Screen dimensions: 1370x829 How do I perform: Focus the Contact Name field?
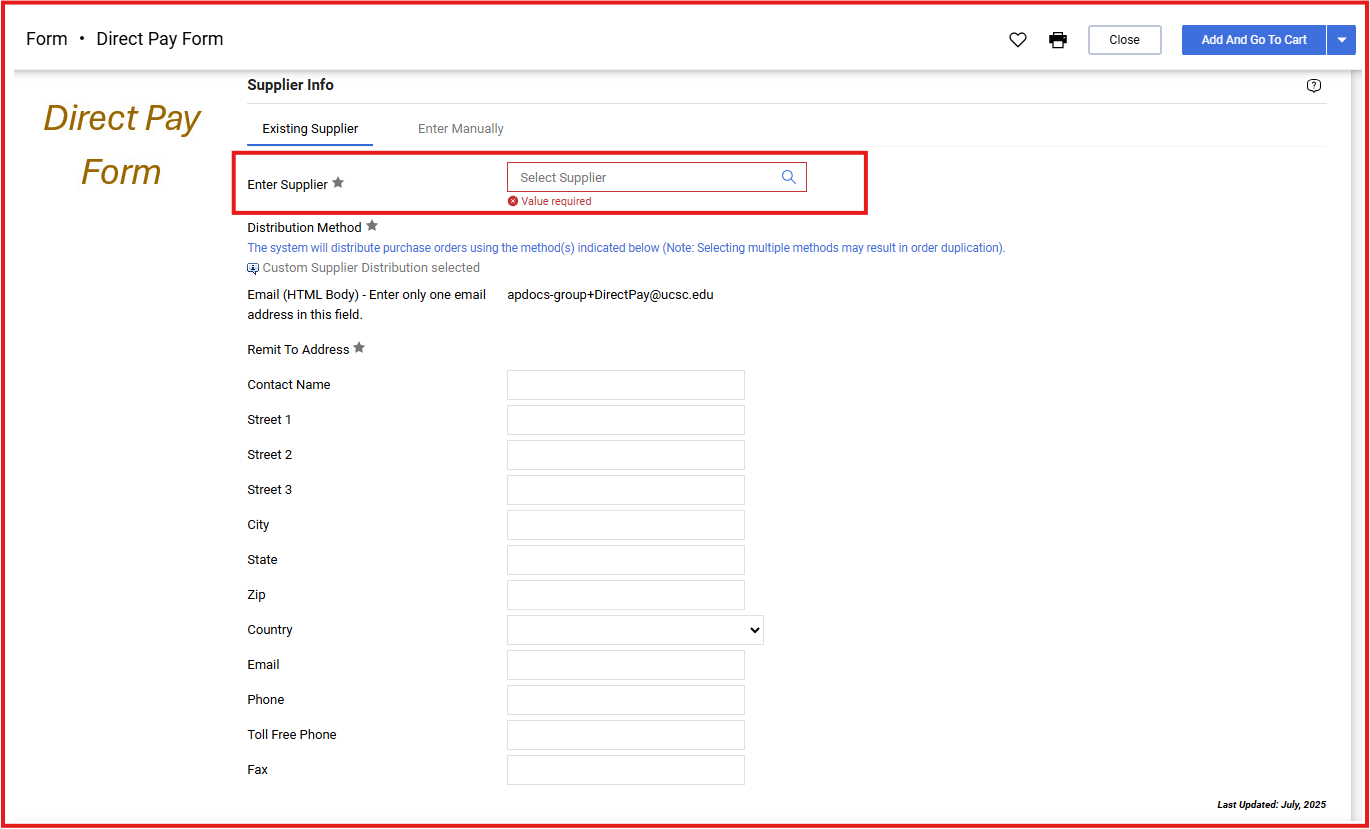(625, 385)
